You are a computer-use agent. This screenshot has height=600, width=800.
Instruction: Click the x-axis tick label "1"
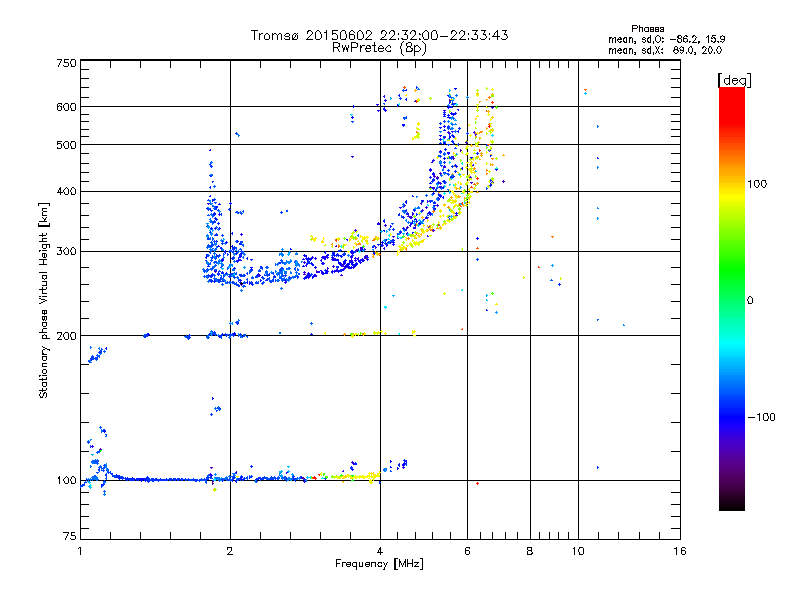80,552
